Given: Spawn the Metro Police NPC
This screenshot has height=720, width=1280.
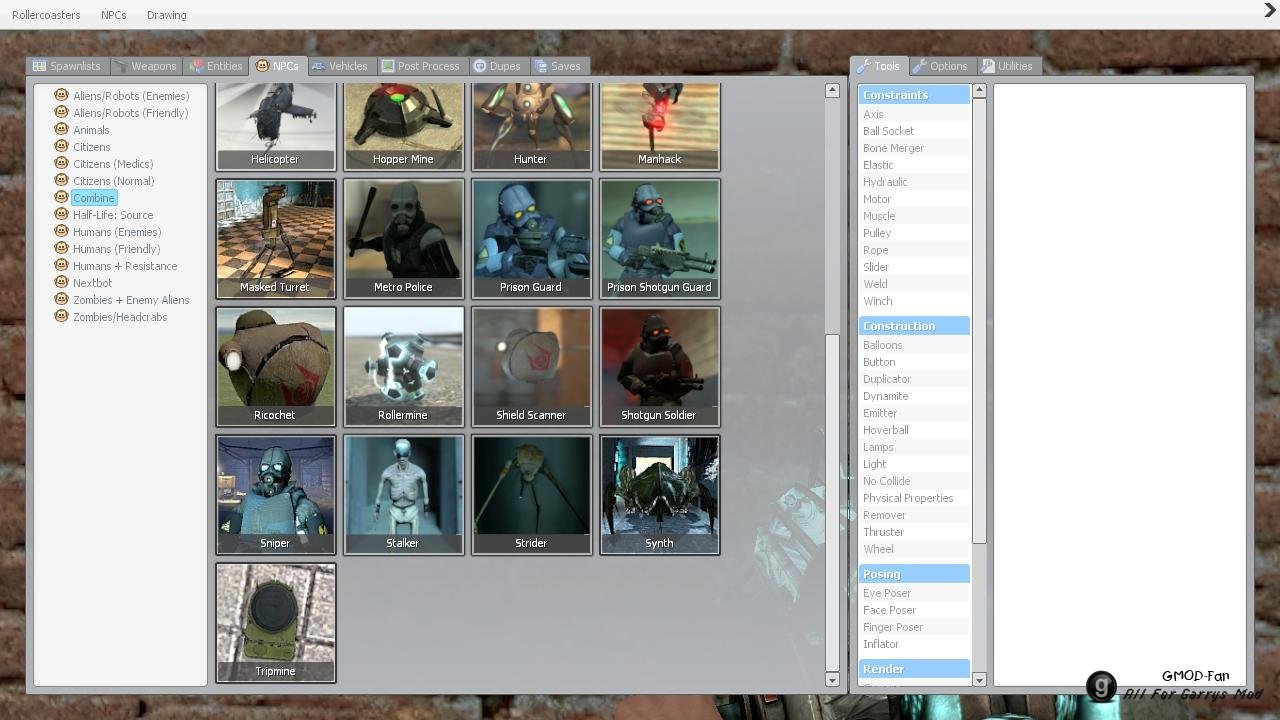Looking at the screenshot, I should (x=403, y=239).
